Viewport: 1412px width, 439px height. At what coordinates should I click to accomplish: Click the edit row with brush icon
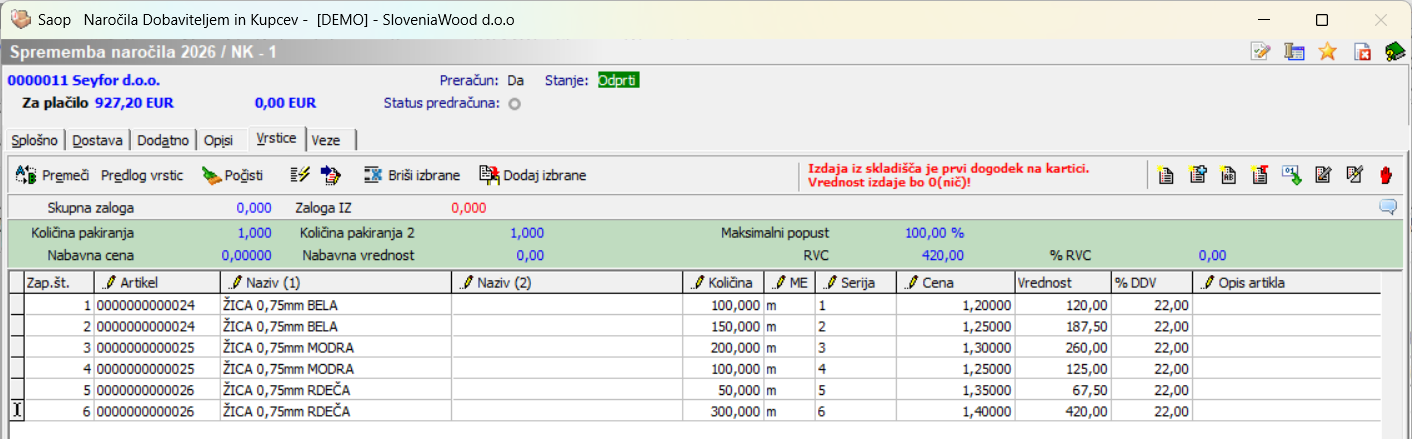click(1355, 175)
